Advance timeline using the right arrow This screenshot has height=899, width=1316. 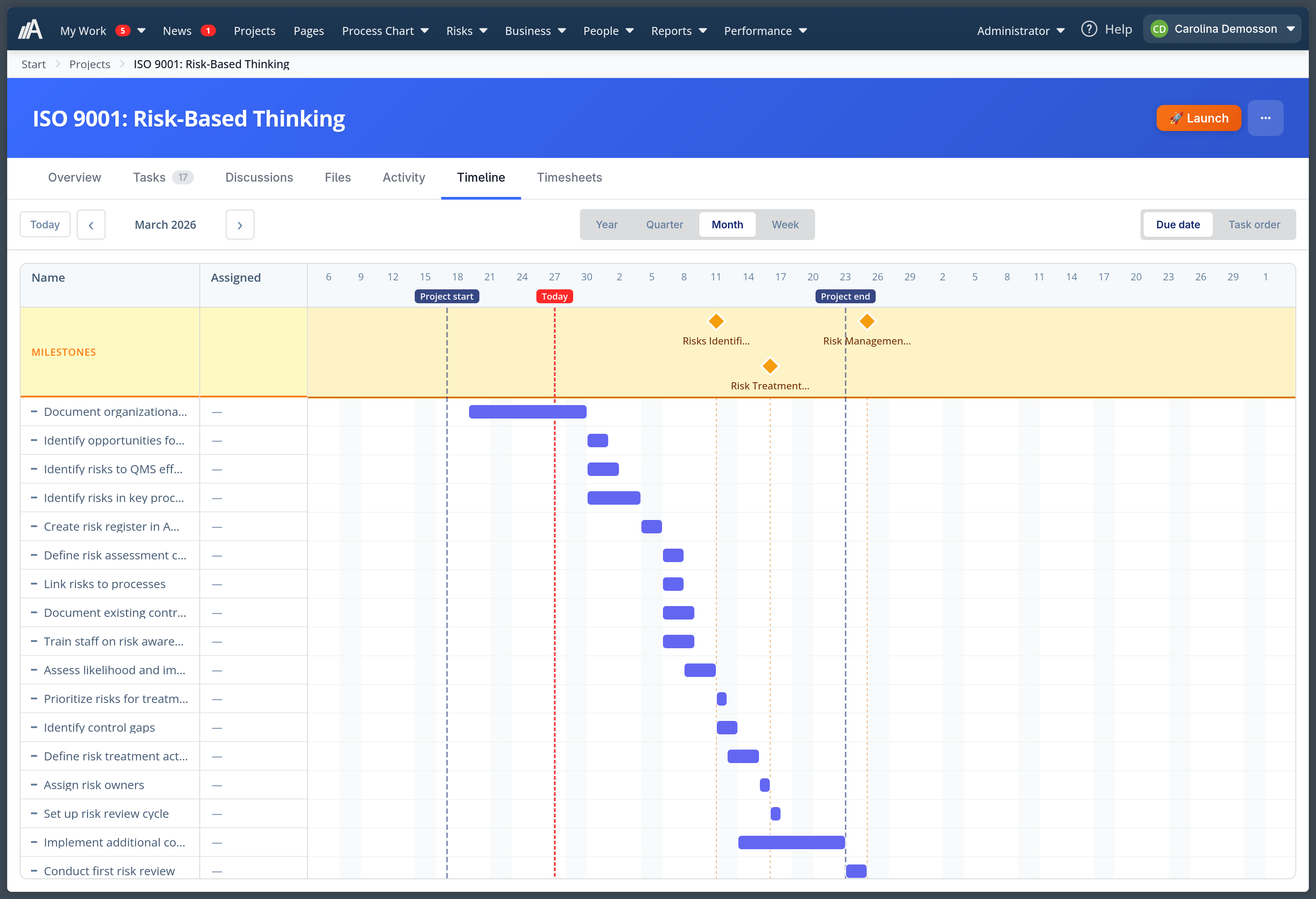(x=240, y=224)
